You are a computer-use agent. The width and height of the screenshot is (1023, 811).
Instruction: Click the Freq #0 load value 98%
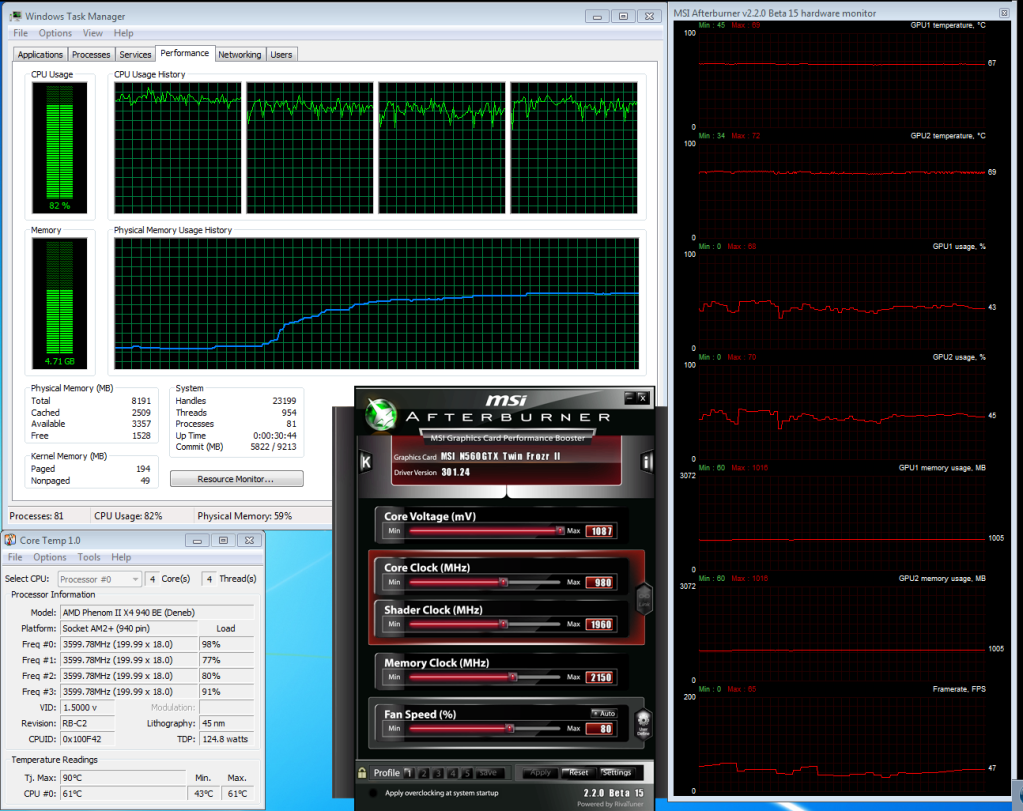click(x=226, y=644)
